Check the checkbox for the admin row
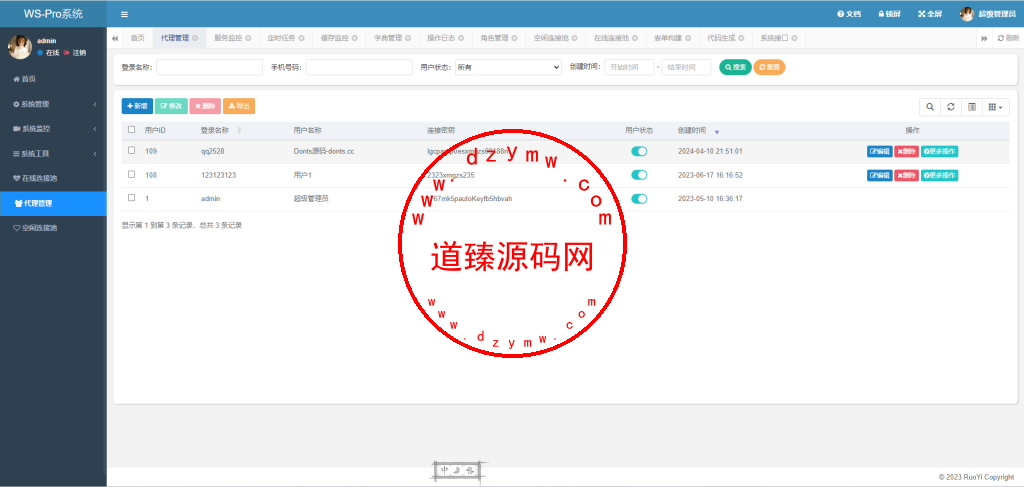This screenshot has height=487, width=1024. (131, 198)
